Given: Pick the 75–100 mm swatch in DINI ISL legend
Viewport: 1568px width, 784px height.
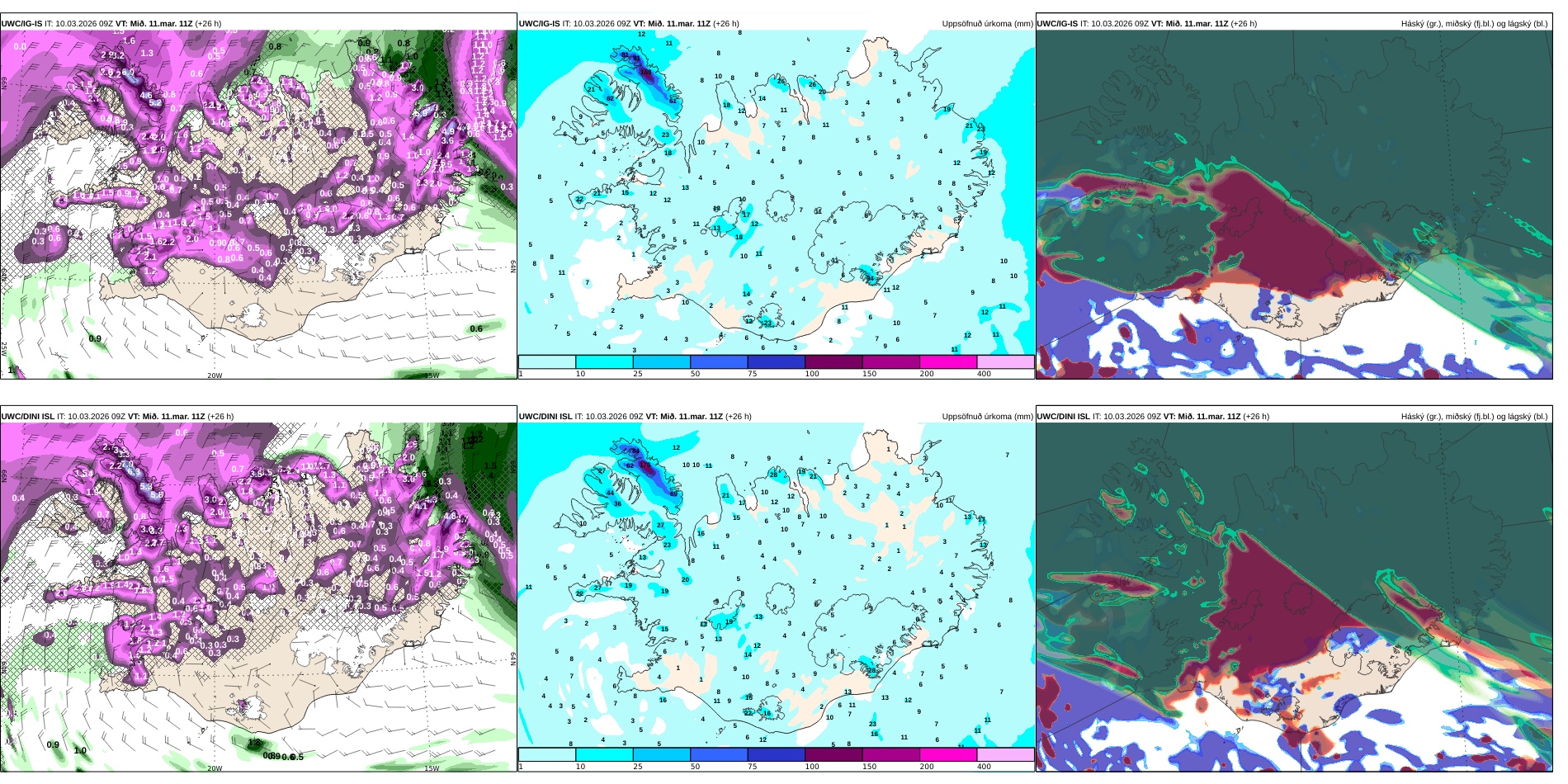Looking at the screenshot, I should (x=777, y=754).
